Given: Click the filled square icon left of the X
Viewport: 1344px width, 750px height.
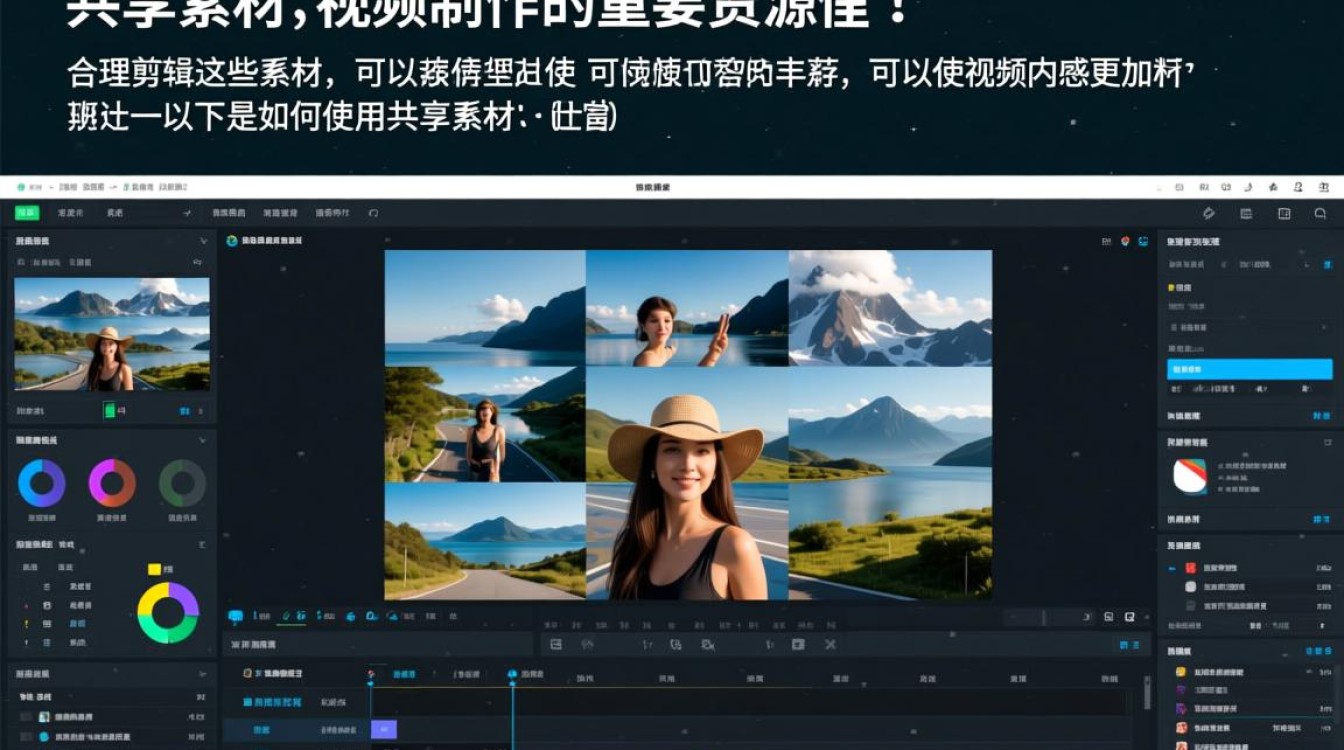Looking at the screenshot, I should [798, 645].
